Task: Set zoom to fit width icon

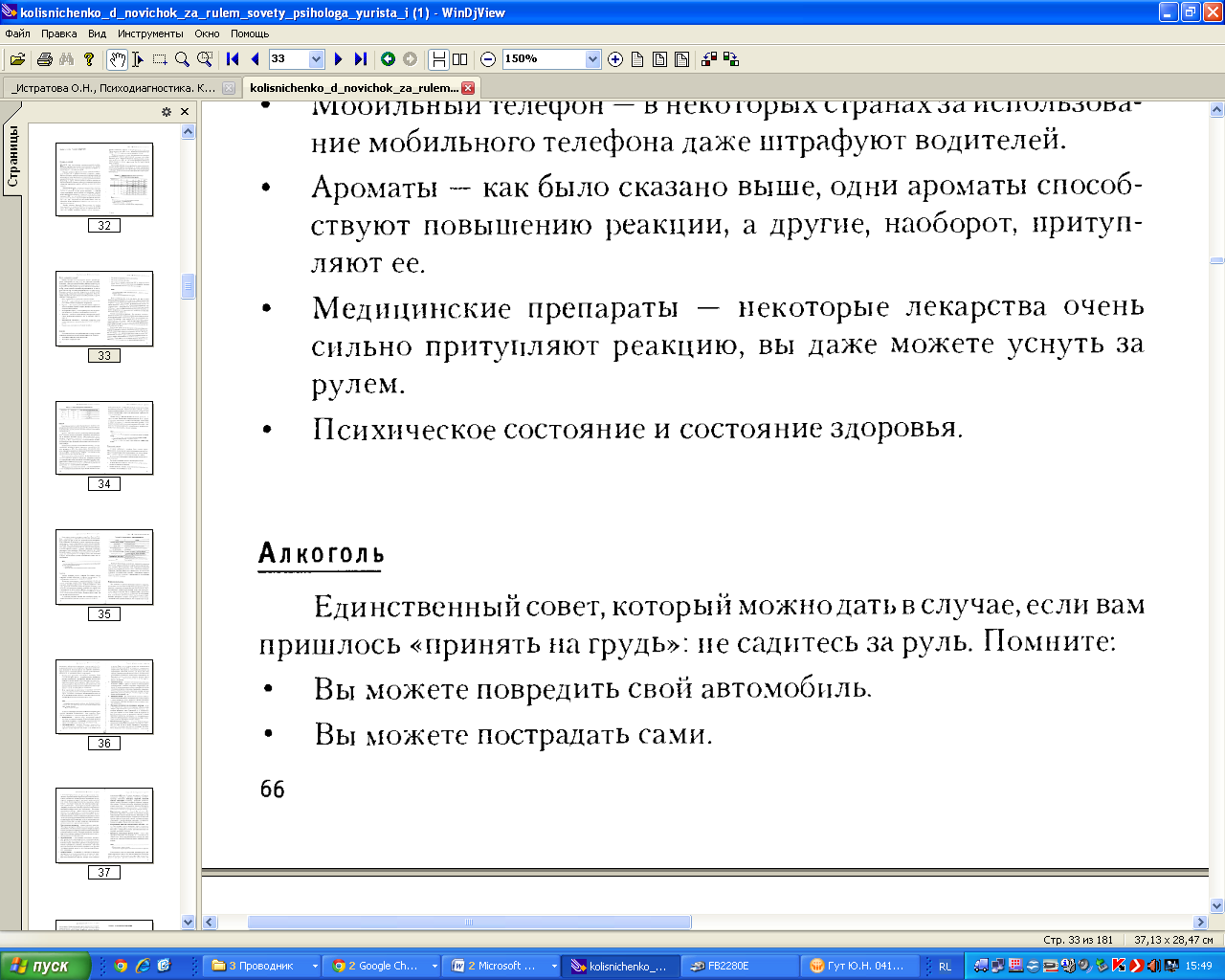Action: tap(681, 59)
